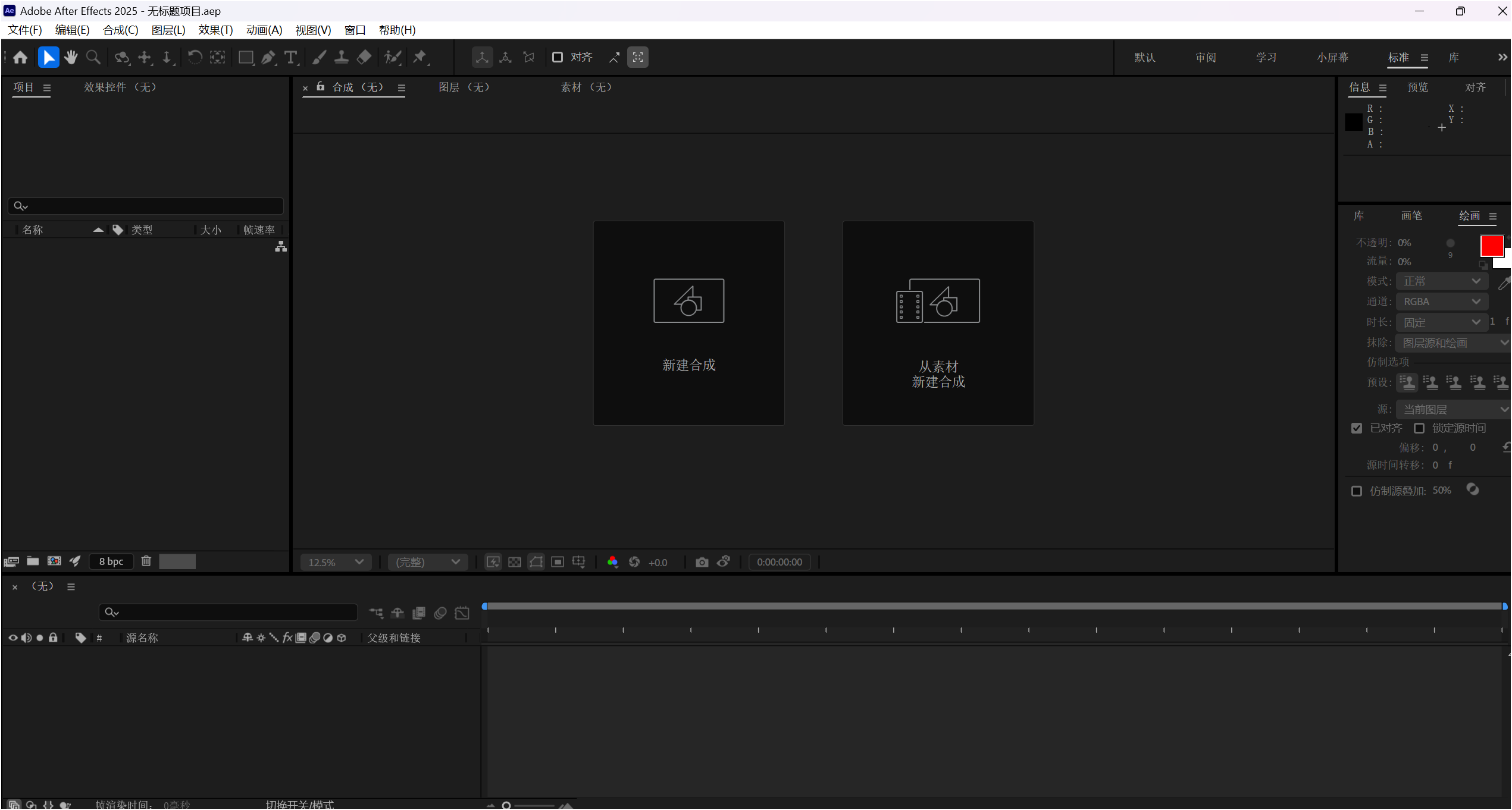Screen dimensions: 1512x810
Task: Enable the 对齐 snapping checkbox in the toolbar
Action: (558, 57)
